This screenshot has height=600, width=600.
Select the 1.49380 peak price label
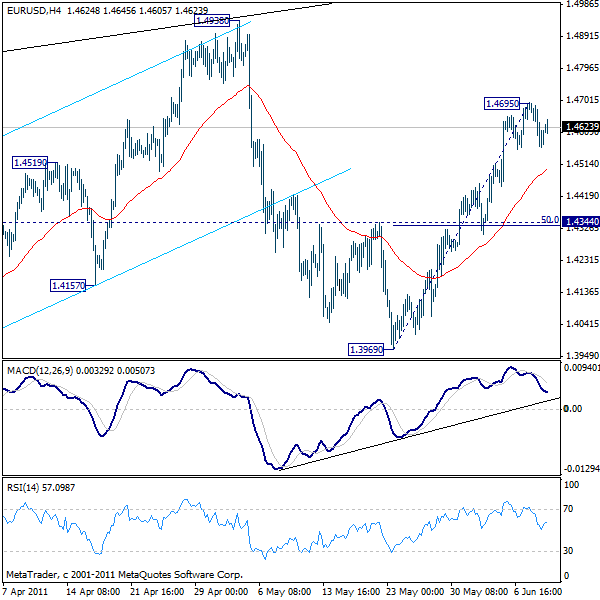pyautogui.click(x=212, y=20)
